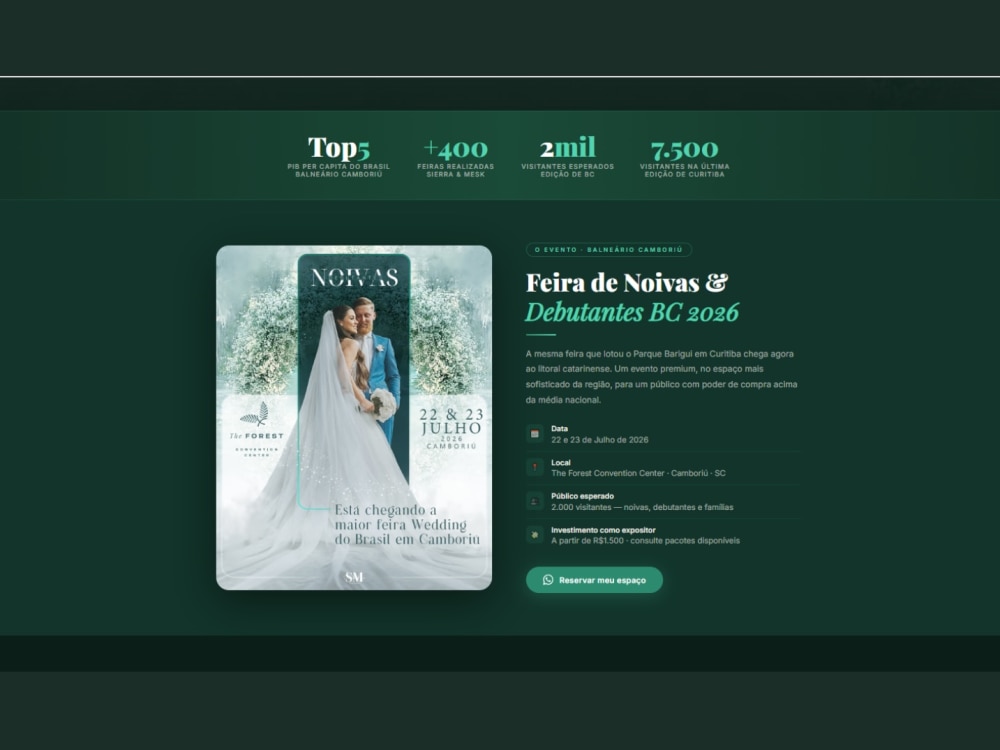
Task: Click the Debutantes BC 2026 heading
Action: [x=631, y=312]
